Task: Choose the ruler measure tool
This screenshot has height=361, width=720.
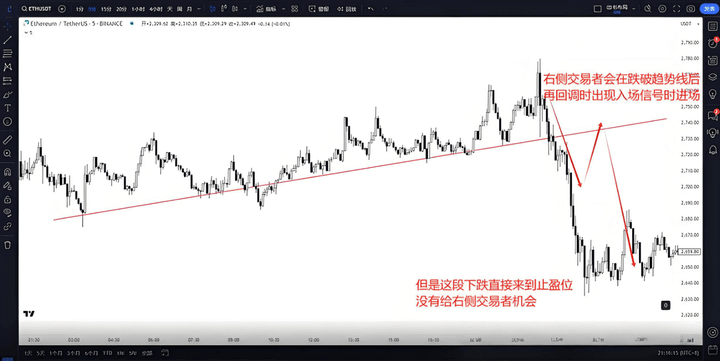Action: point(7,140)
